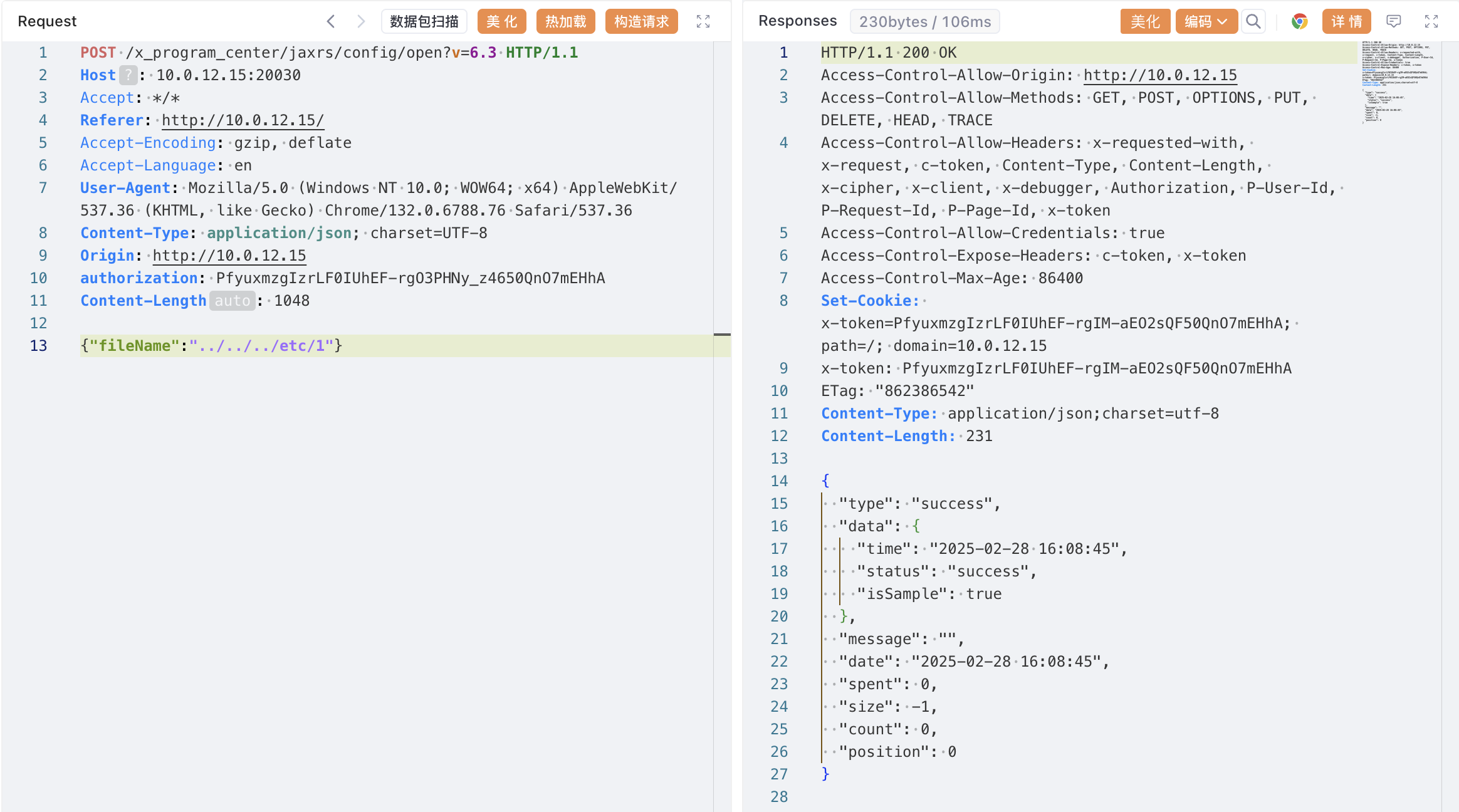Click the Access-Control-Allow-Origin URL link
The height and width of the screenshot is (812, 1459).
[1160, 75]
